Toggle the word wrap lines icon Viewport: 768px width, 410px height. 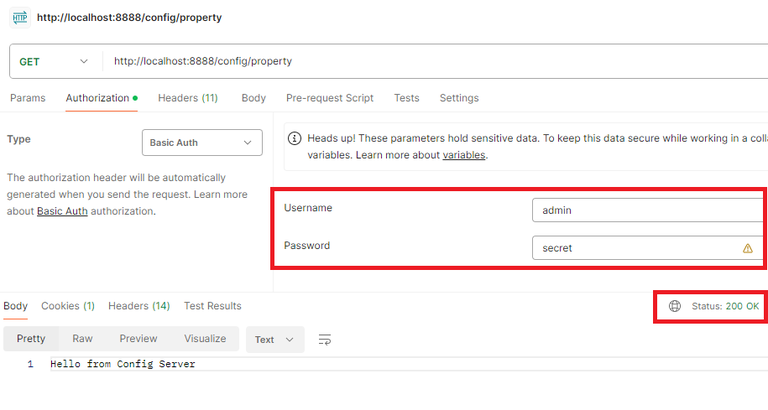(x=325, y=340)
